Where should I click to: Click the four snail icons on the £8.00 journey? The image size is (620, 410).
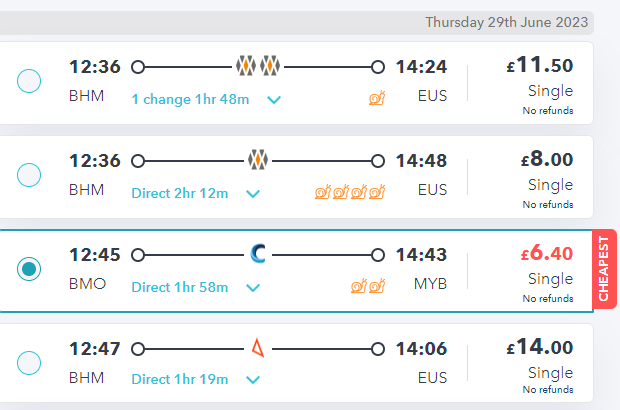click(350, 192)
